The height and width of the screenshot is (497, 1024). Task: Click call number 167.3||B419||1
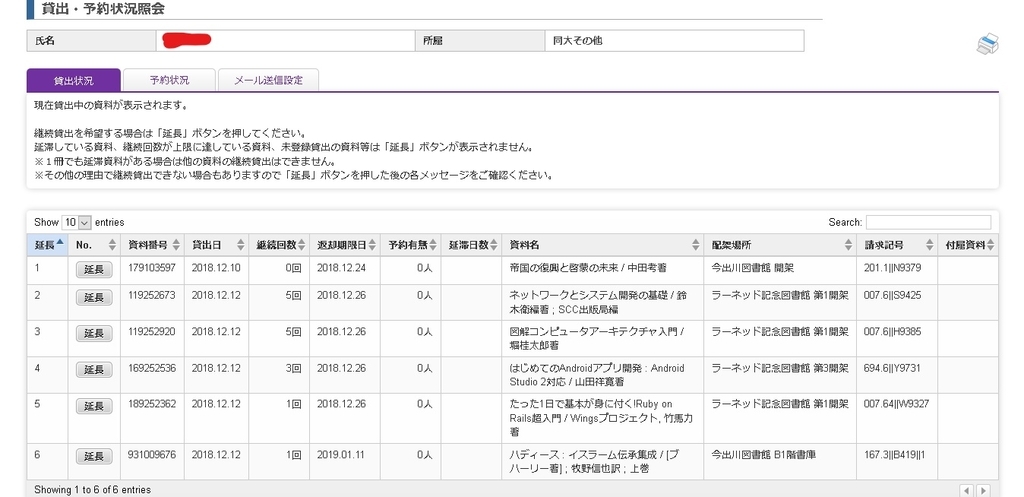[895, 455]
